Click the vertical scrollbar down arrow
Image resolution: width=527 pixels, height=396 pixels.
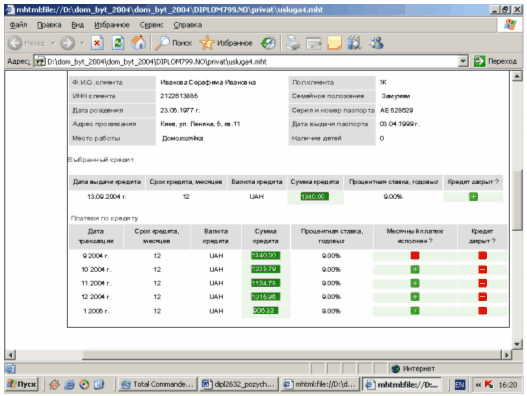tap(517, 344)
